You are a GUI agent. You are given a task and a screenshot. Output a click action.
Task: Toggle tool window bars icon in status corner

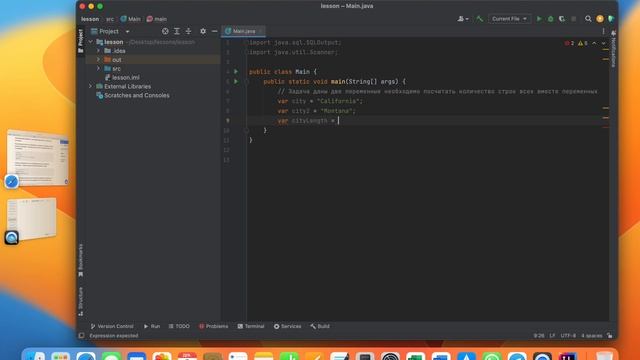[x=81, y=336]
